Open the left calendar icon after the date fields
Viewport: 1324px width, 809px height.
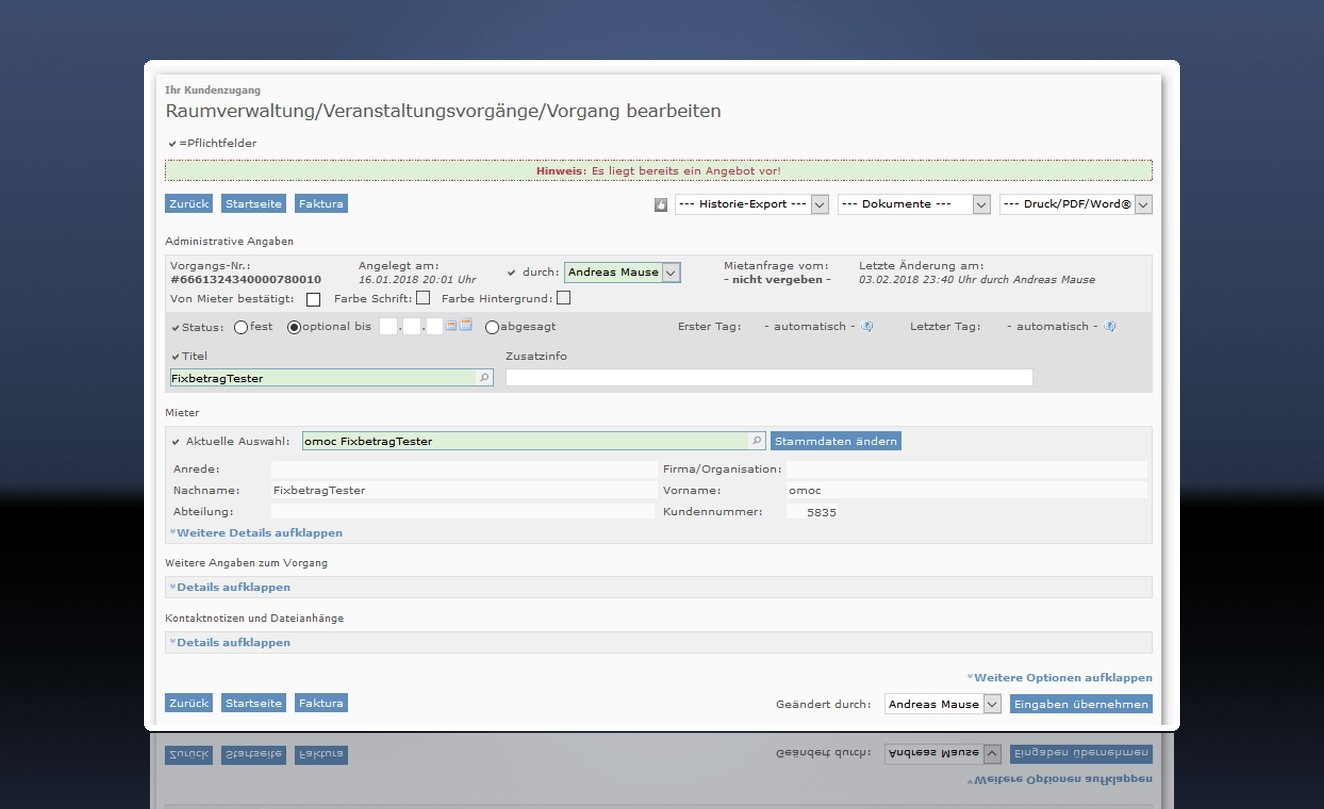pyautogui.click(x=451, y=326)
